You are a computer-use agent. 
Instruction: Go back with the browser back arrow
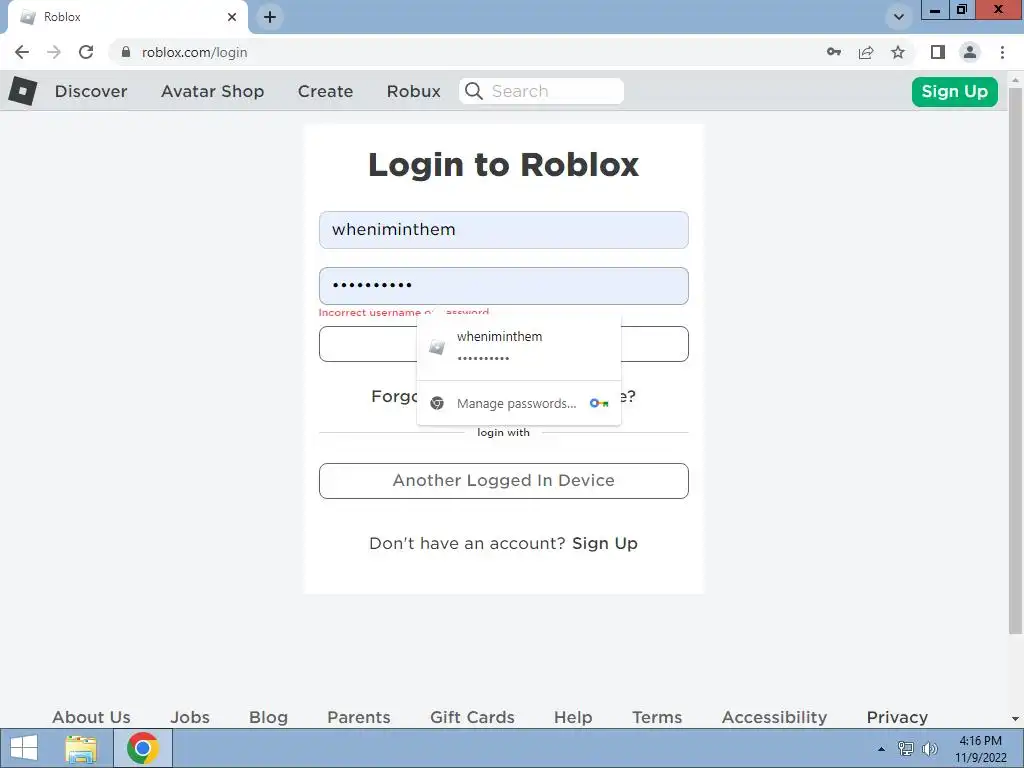click(22, 52)
